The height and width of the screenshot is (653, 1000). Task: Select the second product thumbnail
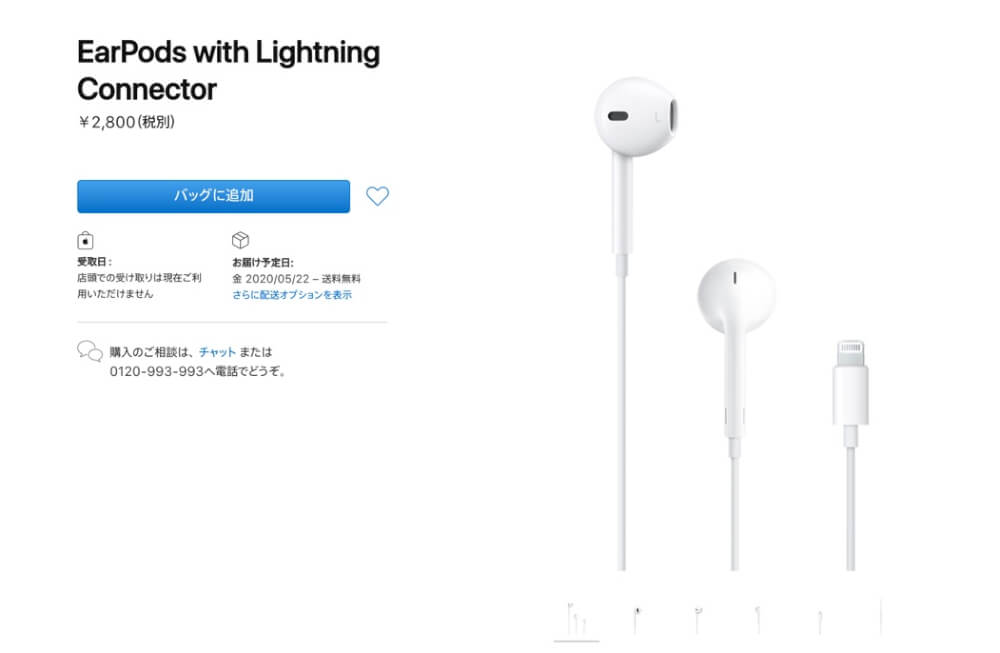click(636, 619)
